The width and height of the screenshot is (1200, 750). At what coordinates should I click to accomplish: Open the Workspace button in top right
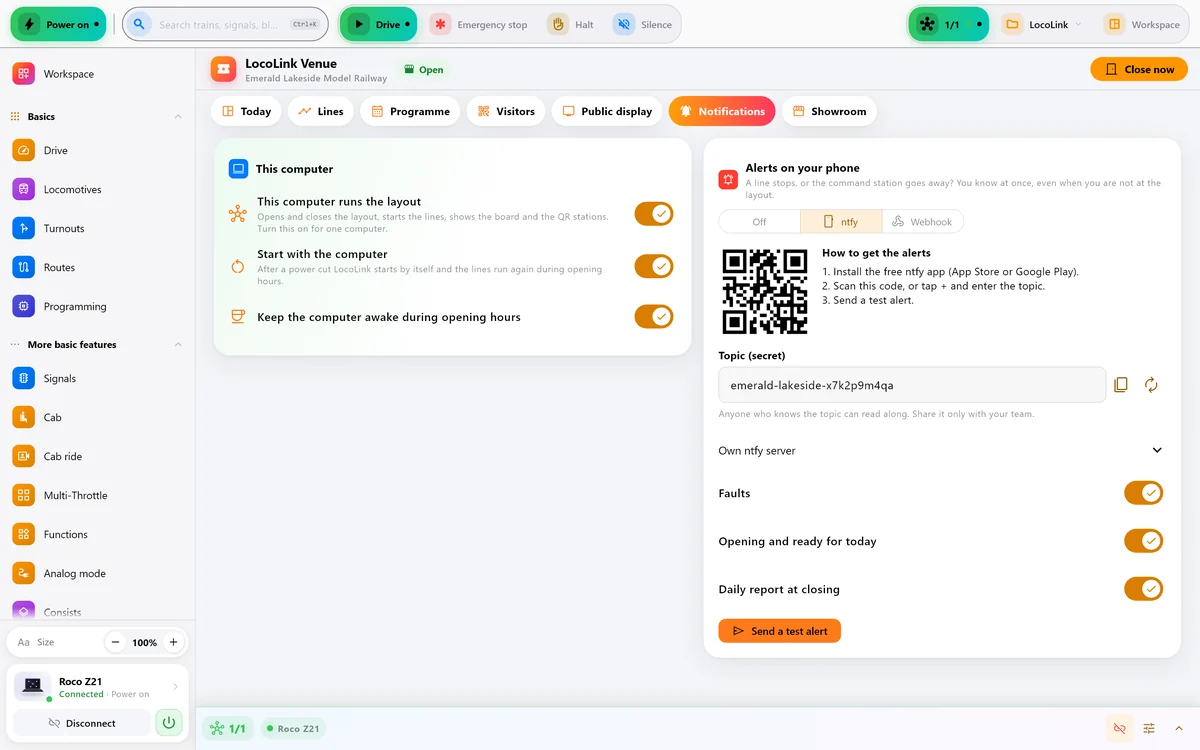[x=1144, y=25]
